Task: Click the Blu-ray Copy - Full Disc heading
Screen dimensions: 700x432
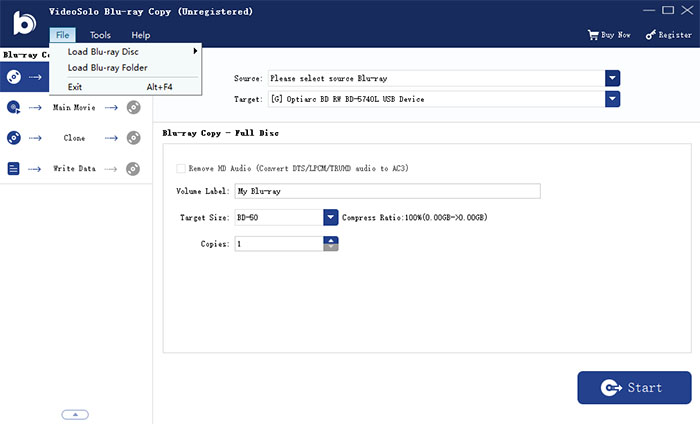Action: (221, 133)
